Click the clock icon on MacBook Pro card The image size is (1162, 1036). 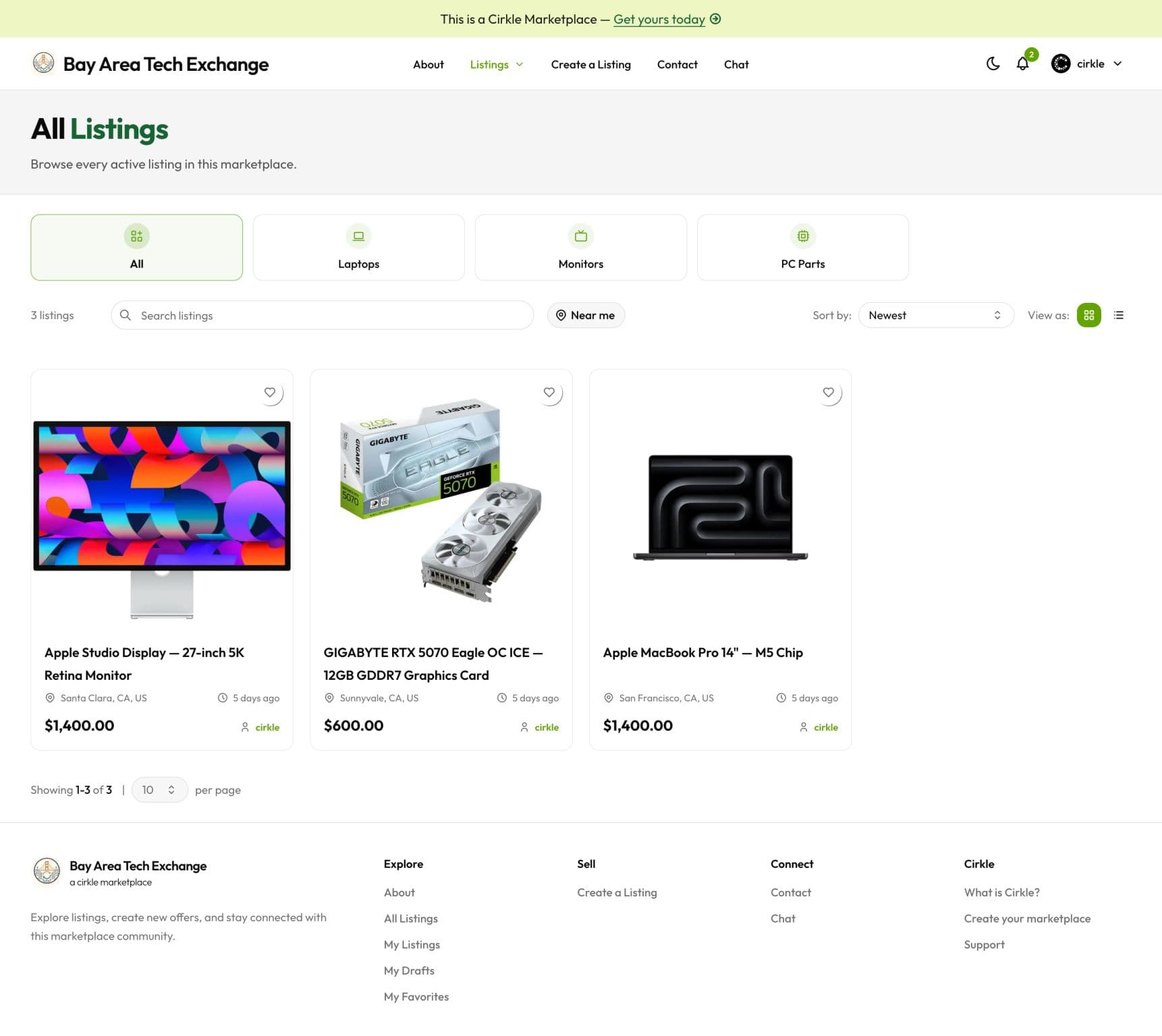(781, 698)
